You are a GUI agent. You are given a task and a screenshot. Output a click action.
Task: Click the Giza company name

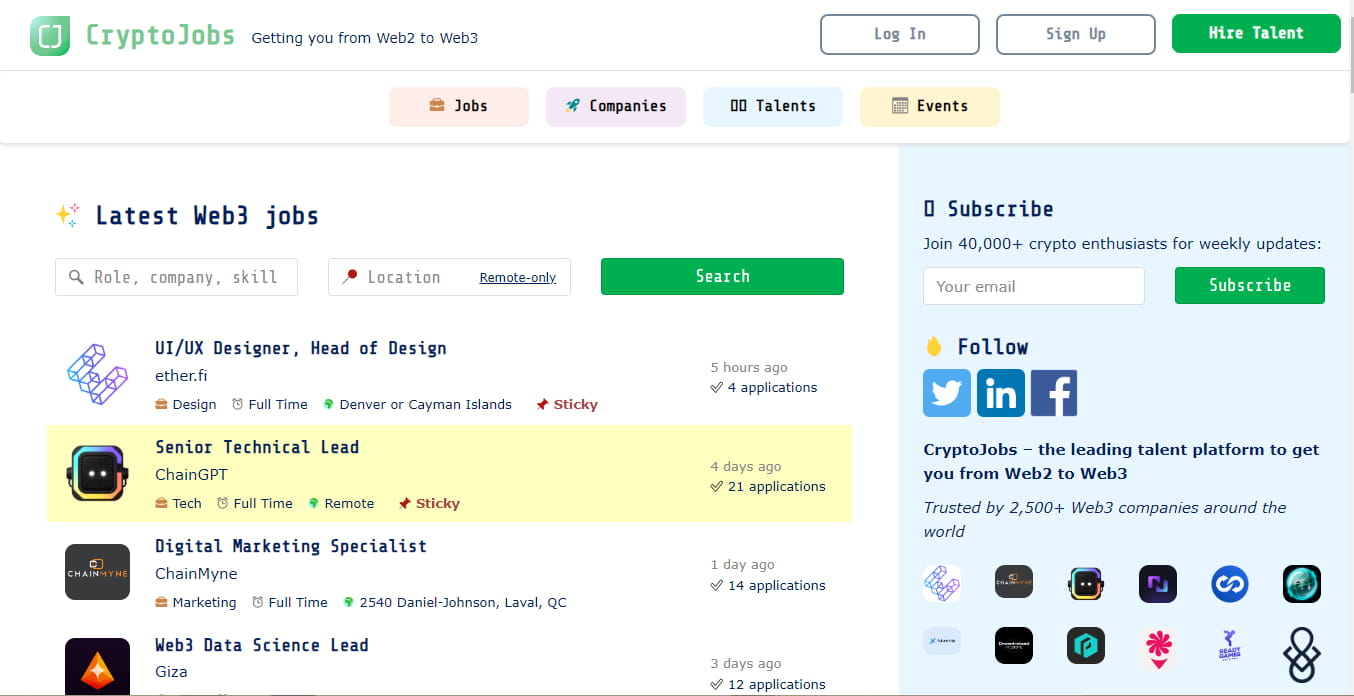pyautogui.click(x=171, y=672)
